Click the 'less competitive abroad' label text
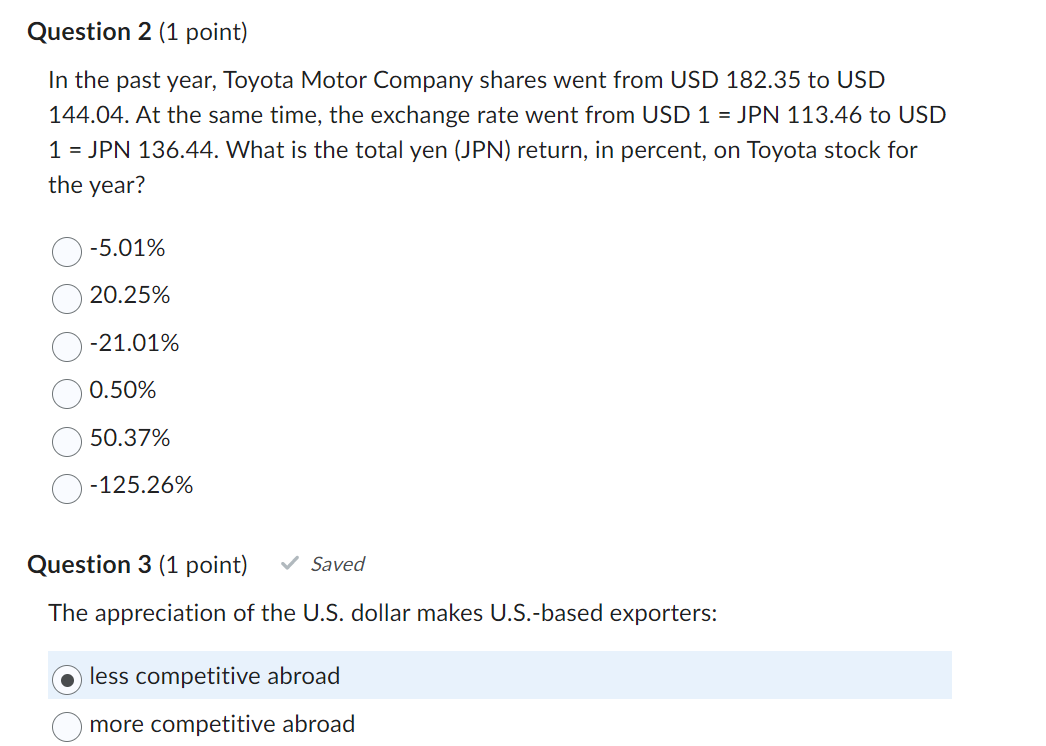 [215, 676]
